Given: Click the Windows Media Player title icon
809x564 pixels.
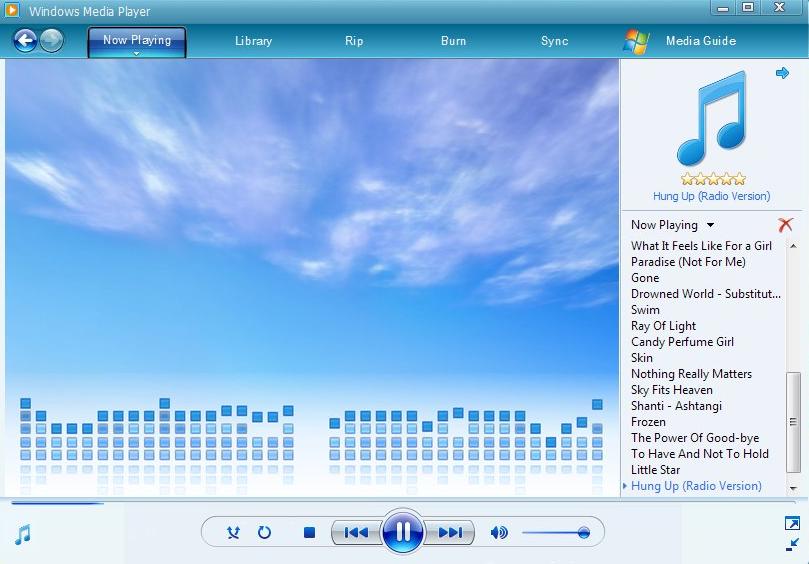Looking at the screenshot, I should click(11, 9).
